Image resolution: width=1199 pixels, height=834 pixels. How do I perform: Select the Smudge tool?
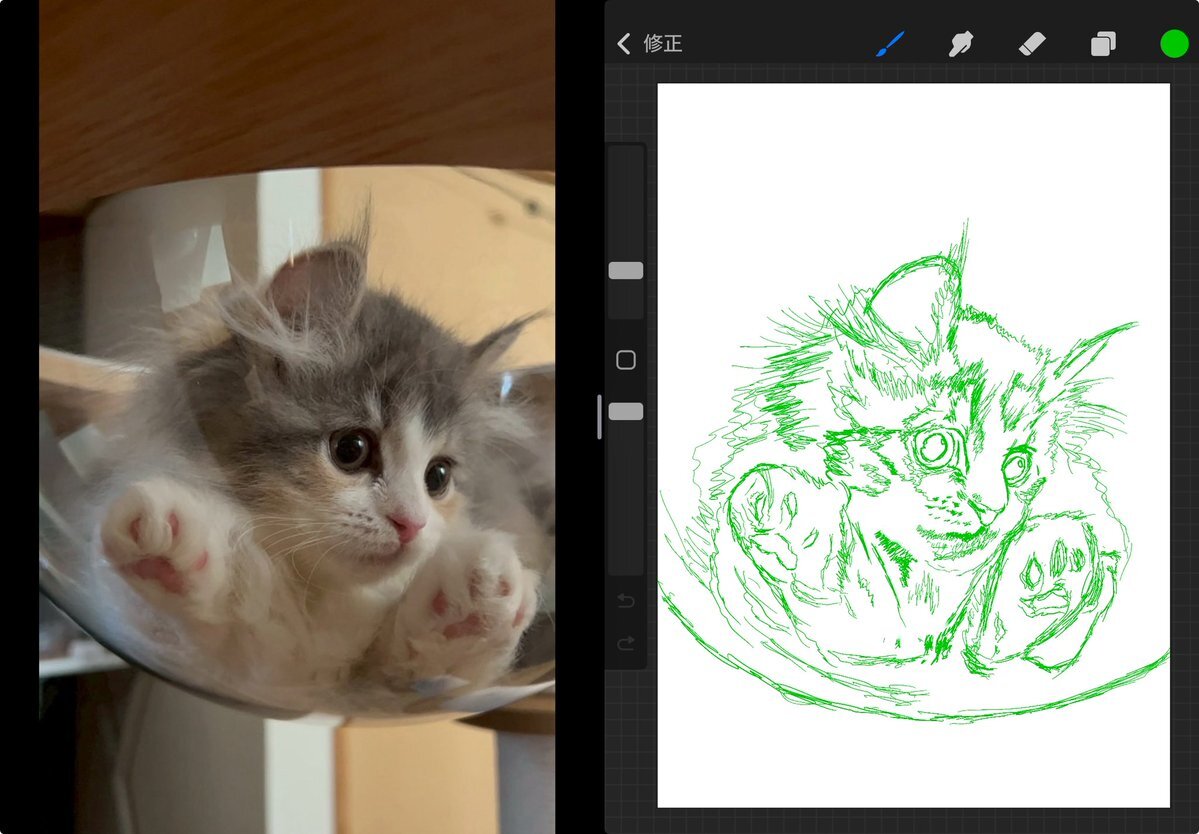[960, 44]
